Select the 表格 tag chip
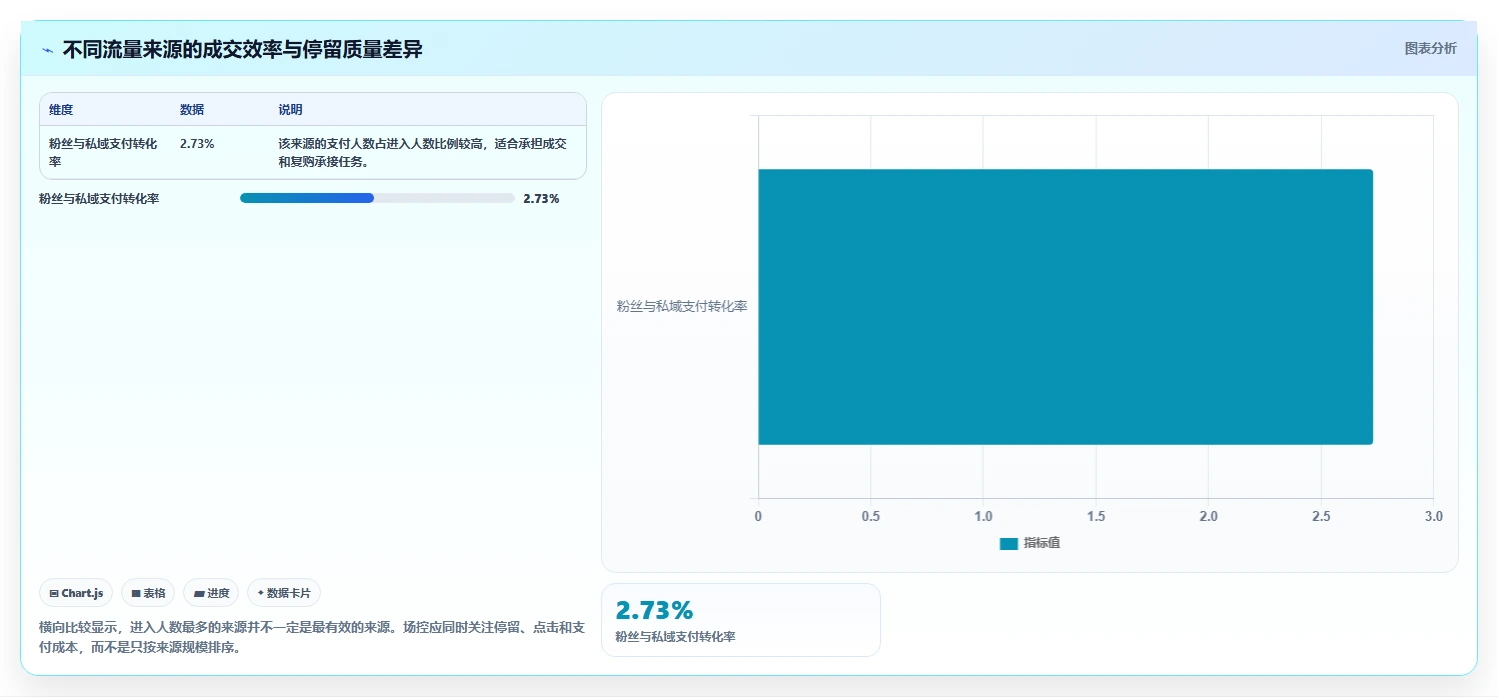The height and width of the screenshot is (697, 1498). [x=148, y=593]
